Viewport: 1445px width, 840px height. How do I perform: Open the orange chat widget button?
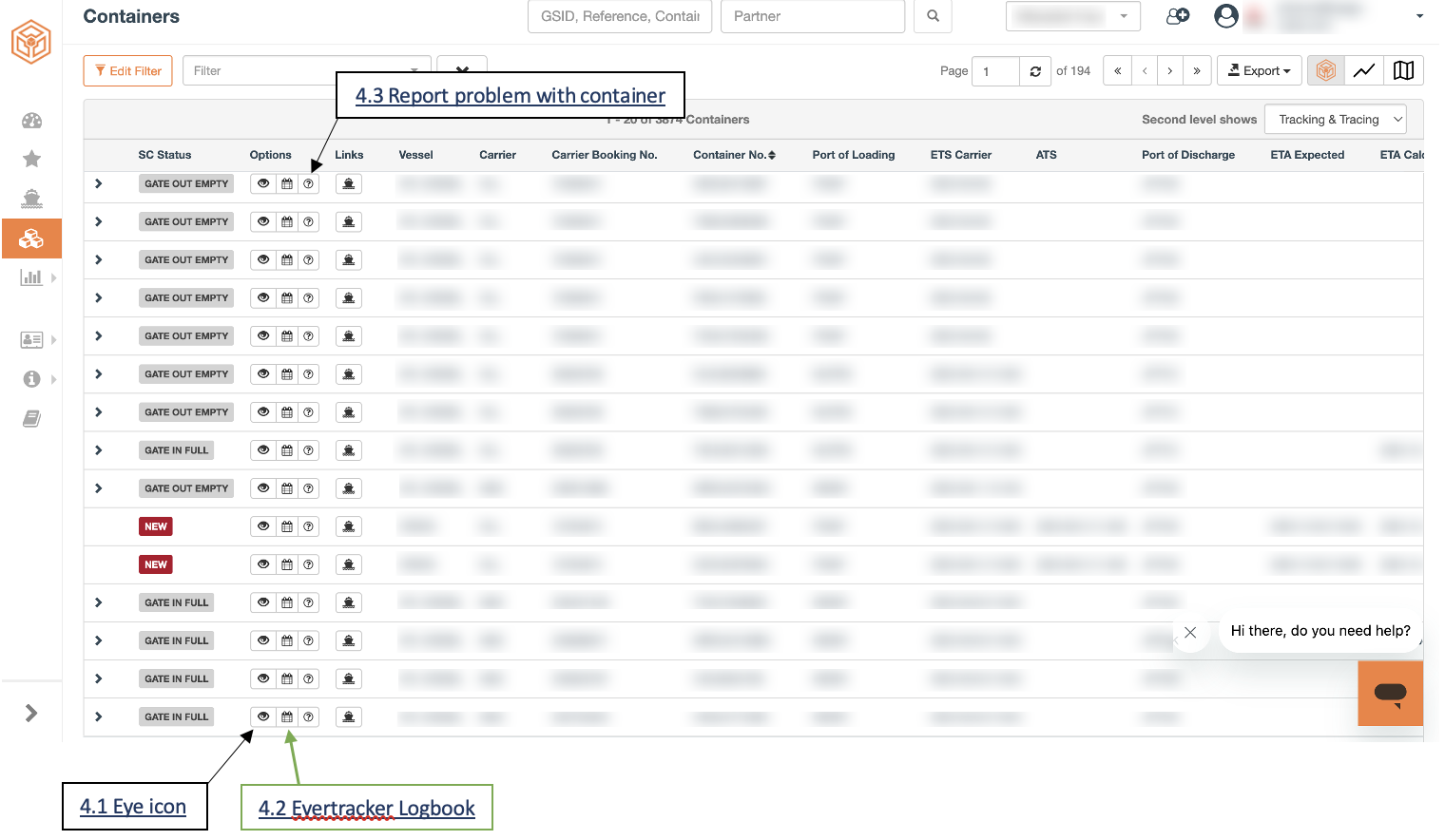click(1390, 694)
